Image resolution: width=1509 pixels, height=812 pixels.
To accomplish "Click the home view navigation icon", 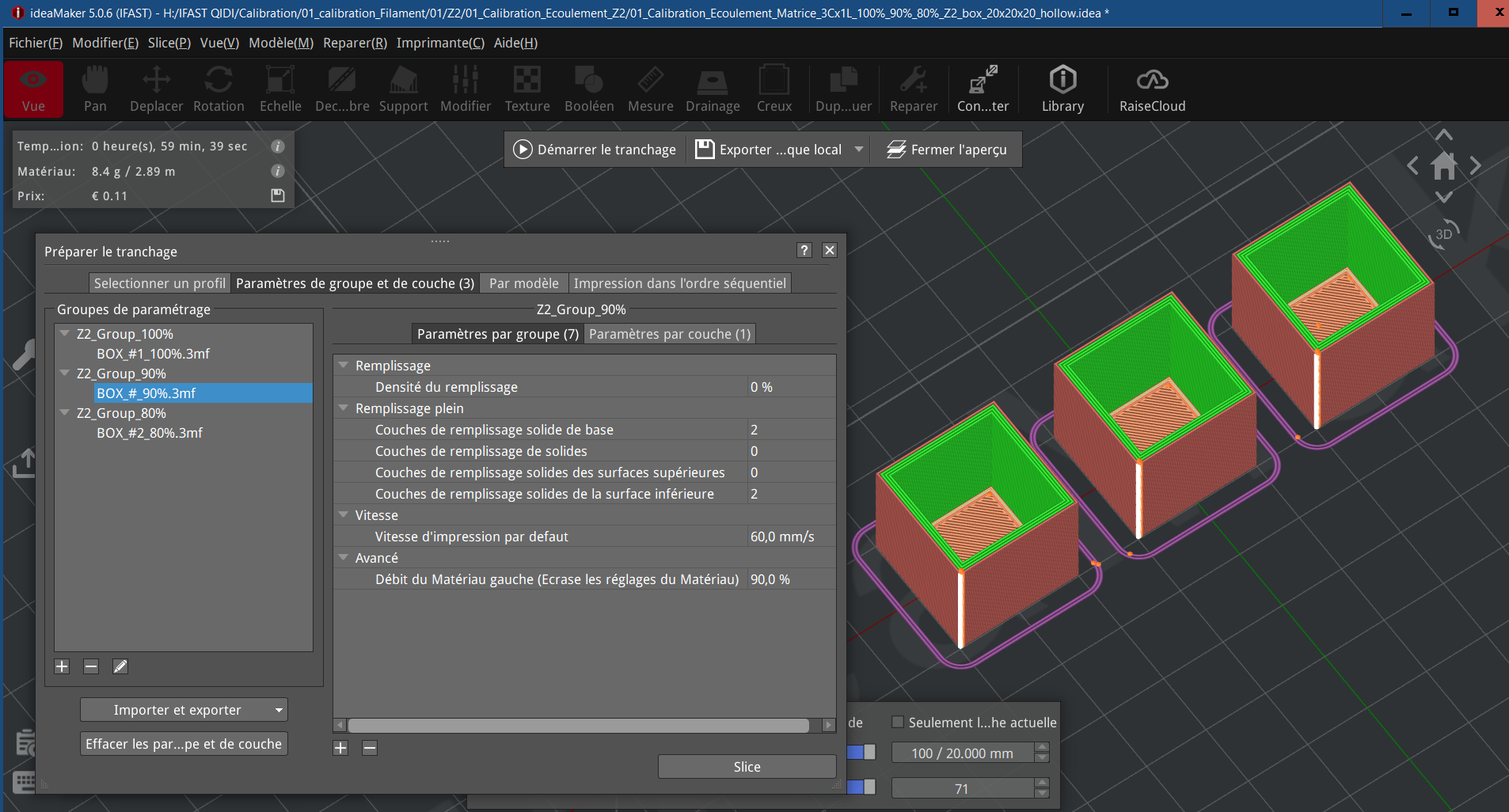I will 1443,166.
